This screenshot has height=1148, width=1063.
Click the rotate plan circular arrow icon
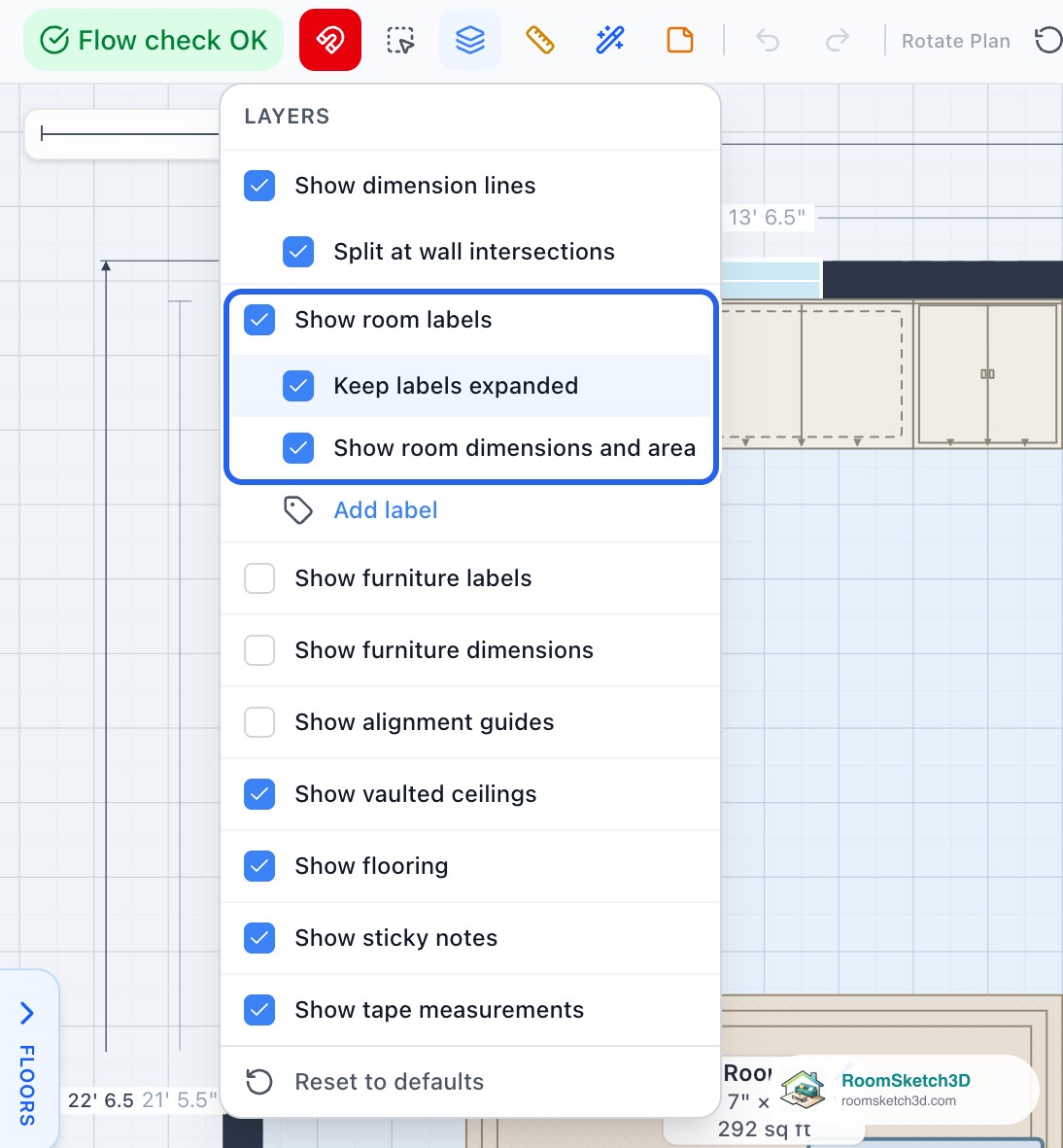[x=1048, y=40]
